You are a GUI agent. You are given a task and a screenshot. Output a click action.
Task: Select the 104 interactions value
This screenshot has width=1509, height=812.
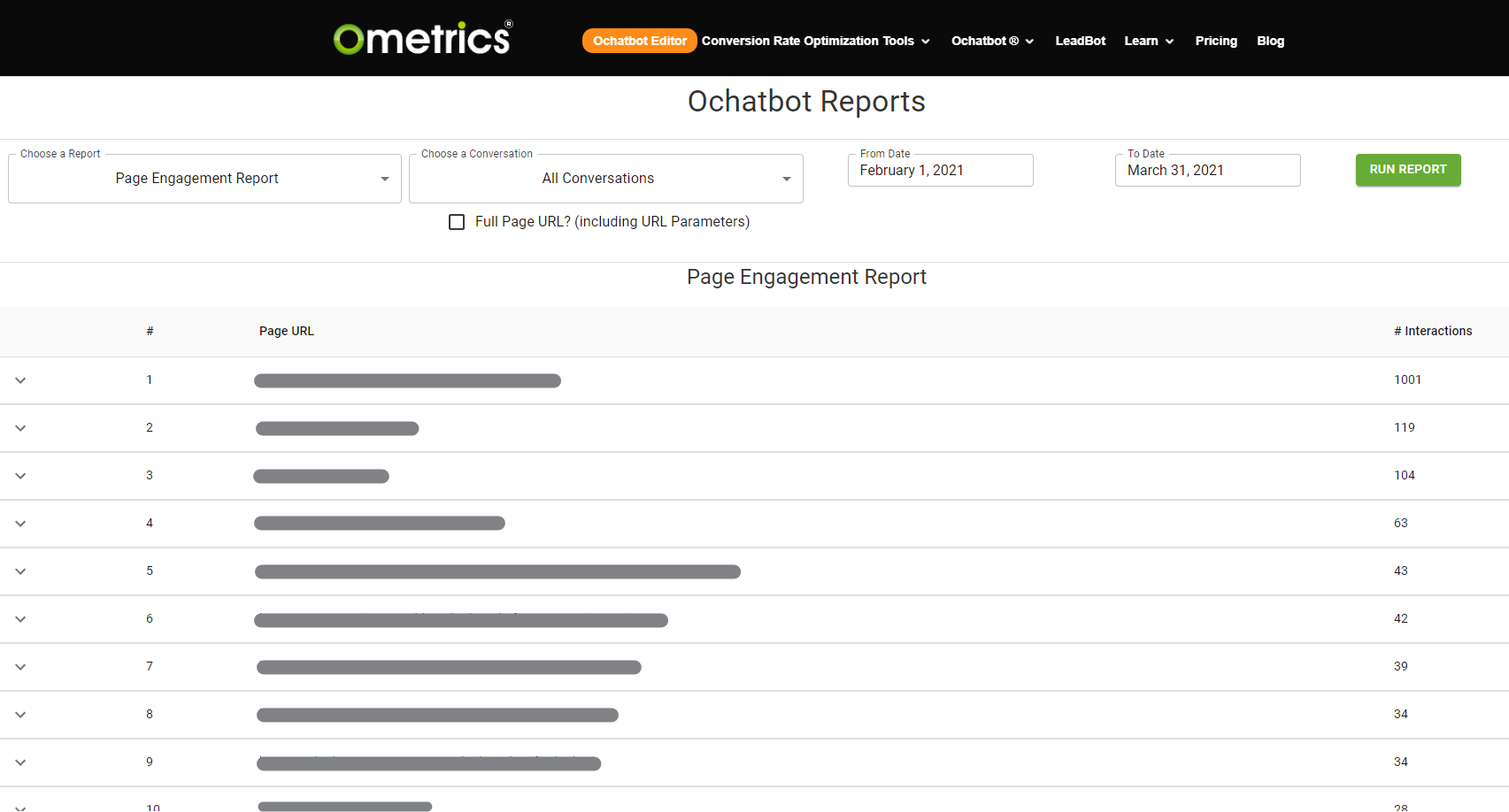(1404, 475)
